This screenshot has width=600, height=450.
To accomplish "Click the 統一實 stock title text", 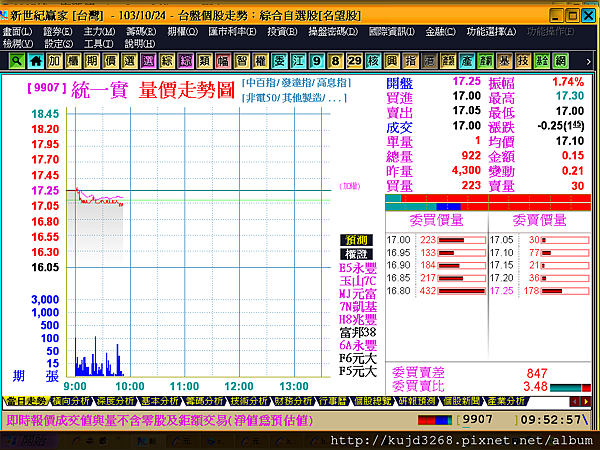I will point(99,90).
